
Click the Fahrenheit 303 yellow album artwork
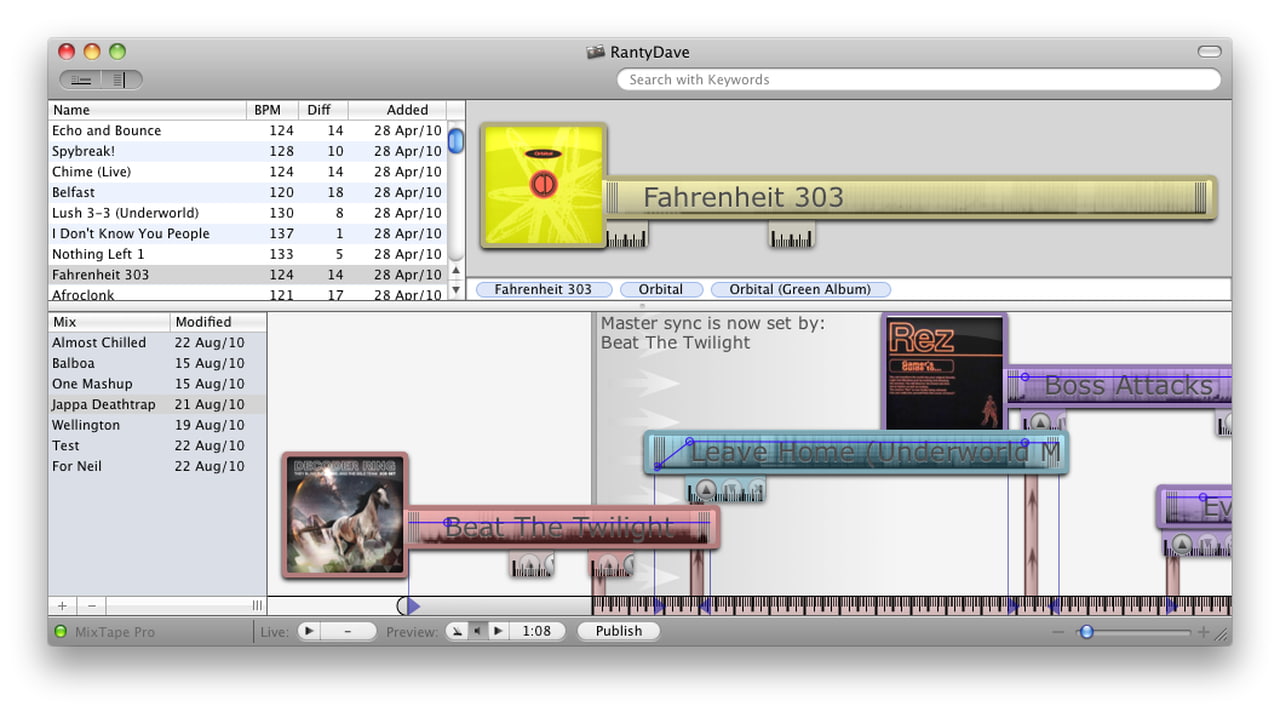(x=543, y=185)
